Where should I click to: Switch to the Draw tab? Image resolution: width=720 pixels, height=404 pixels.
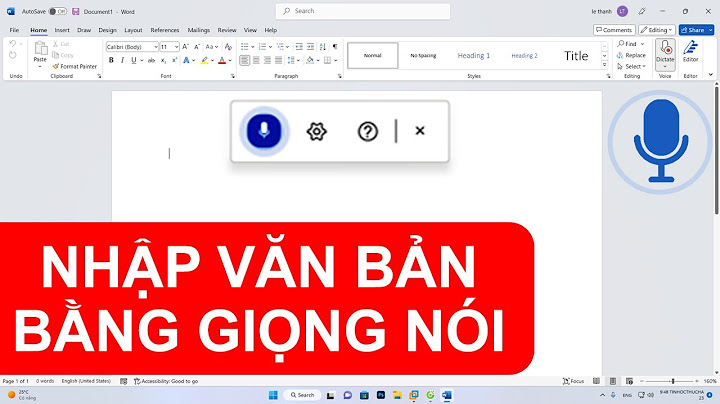click(84, 30)
